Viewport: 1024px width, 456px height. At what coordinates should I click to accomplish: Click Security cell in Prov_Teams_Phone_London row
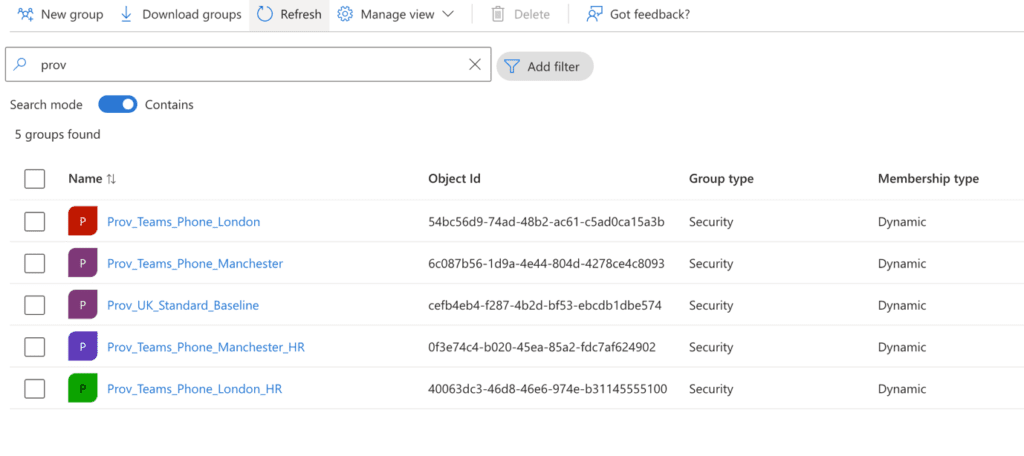(711, 222)
